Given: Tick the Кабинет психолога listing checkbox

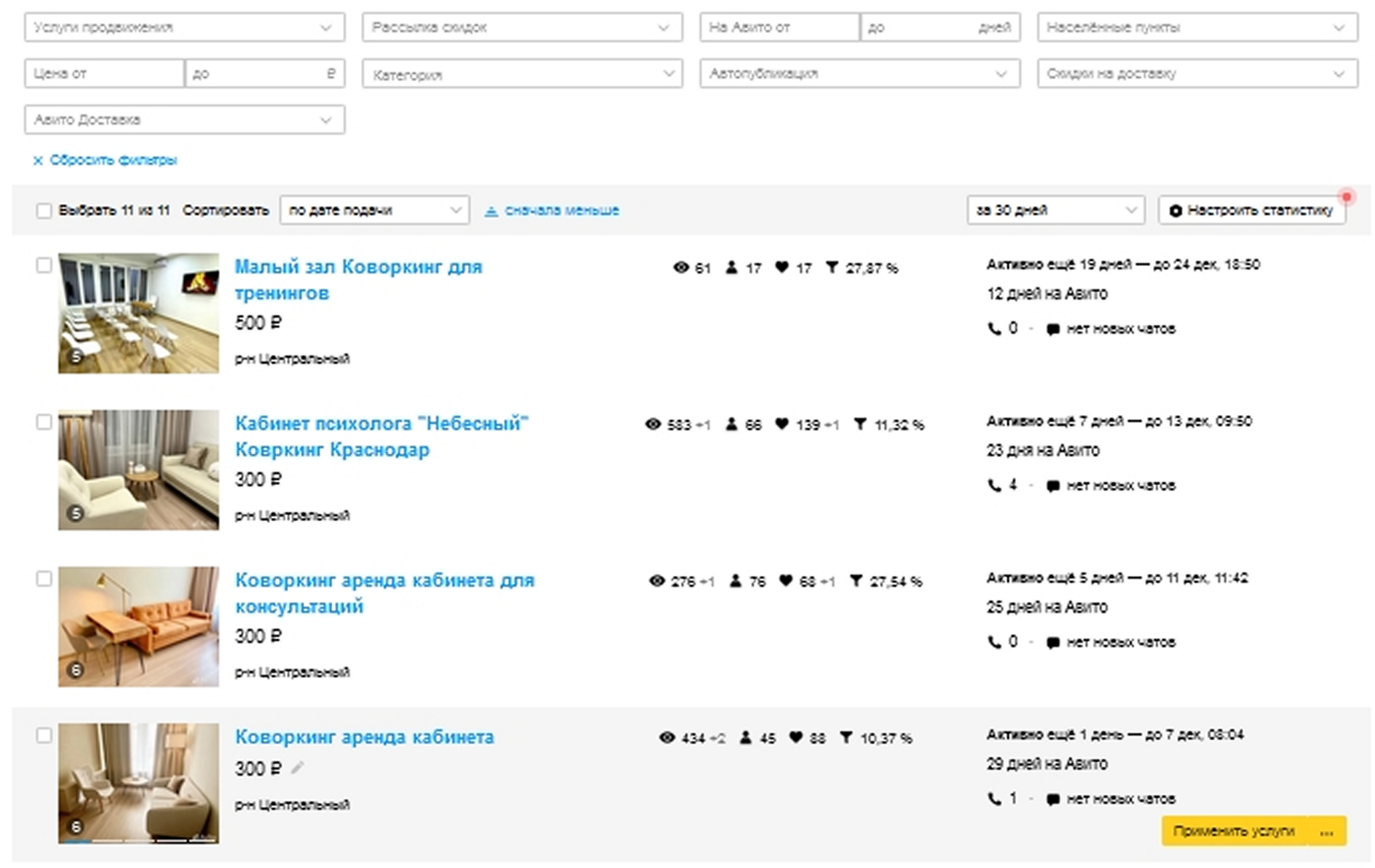Looking at the screenshot, I should click(44, 422).
